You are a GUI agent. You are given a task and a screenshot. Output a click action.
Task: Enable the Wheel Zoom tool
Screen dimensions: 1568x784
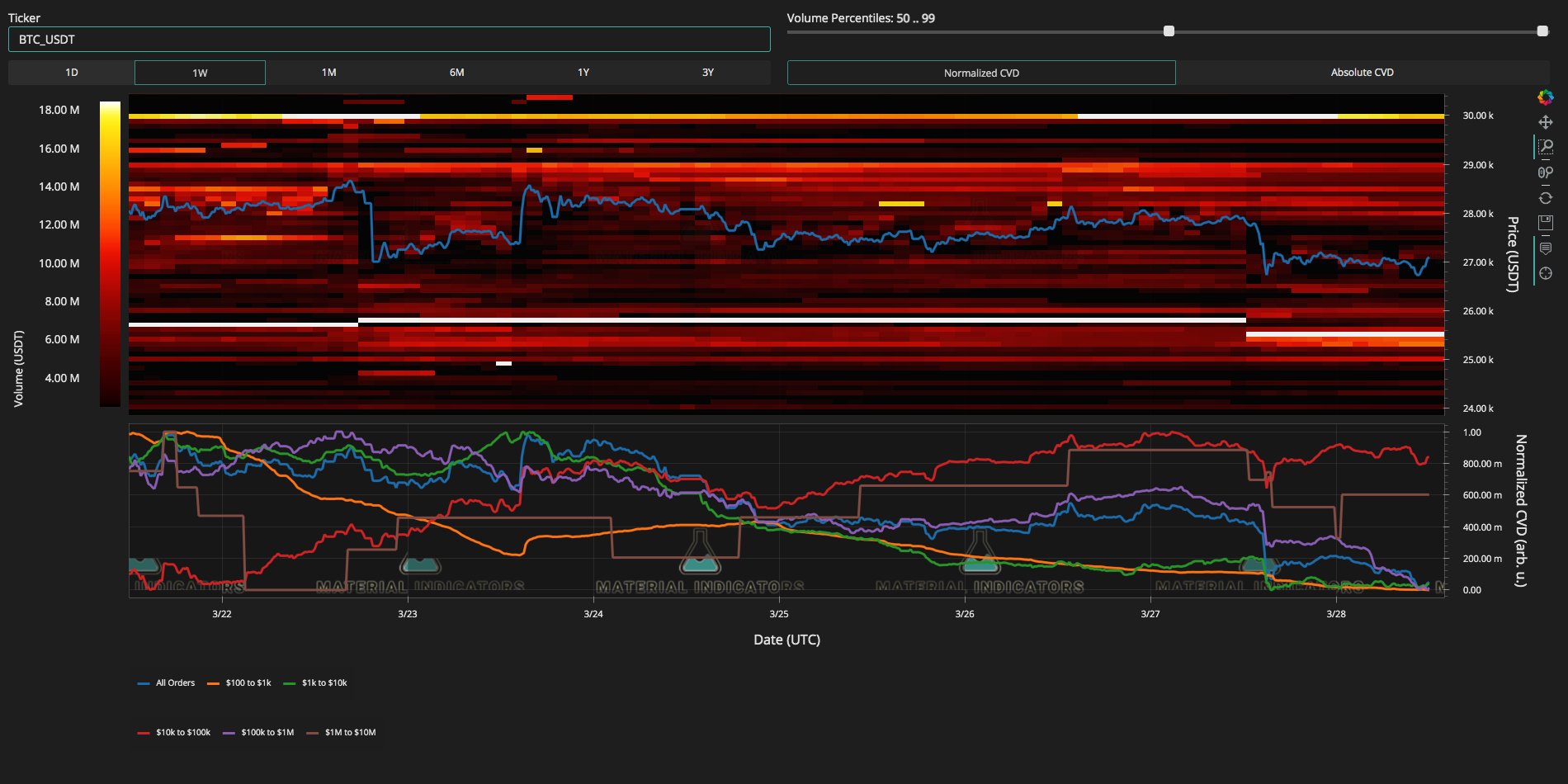(1546, 172)
